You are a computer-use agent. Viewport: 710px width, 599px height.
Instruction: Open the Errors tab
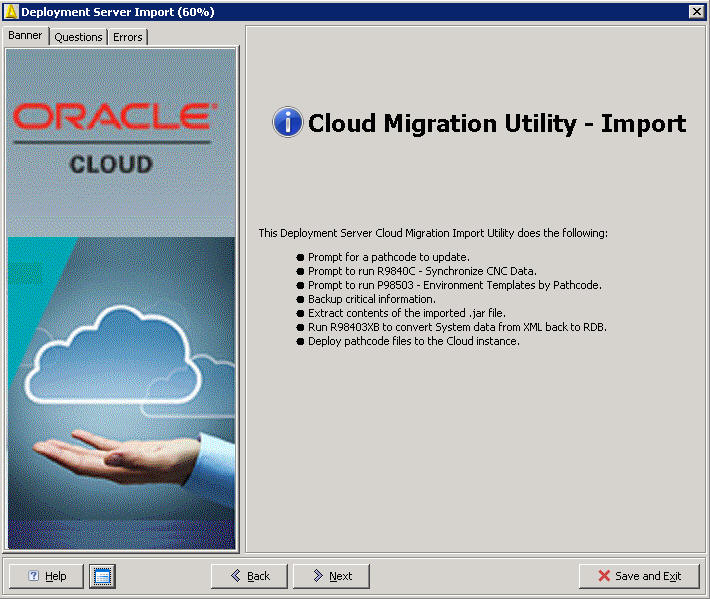point(128,37)
